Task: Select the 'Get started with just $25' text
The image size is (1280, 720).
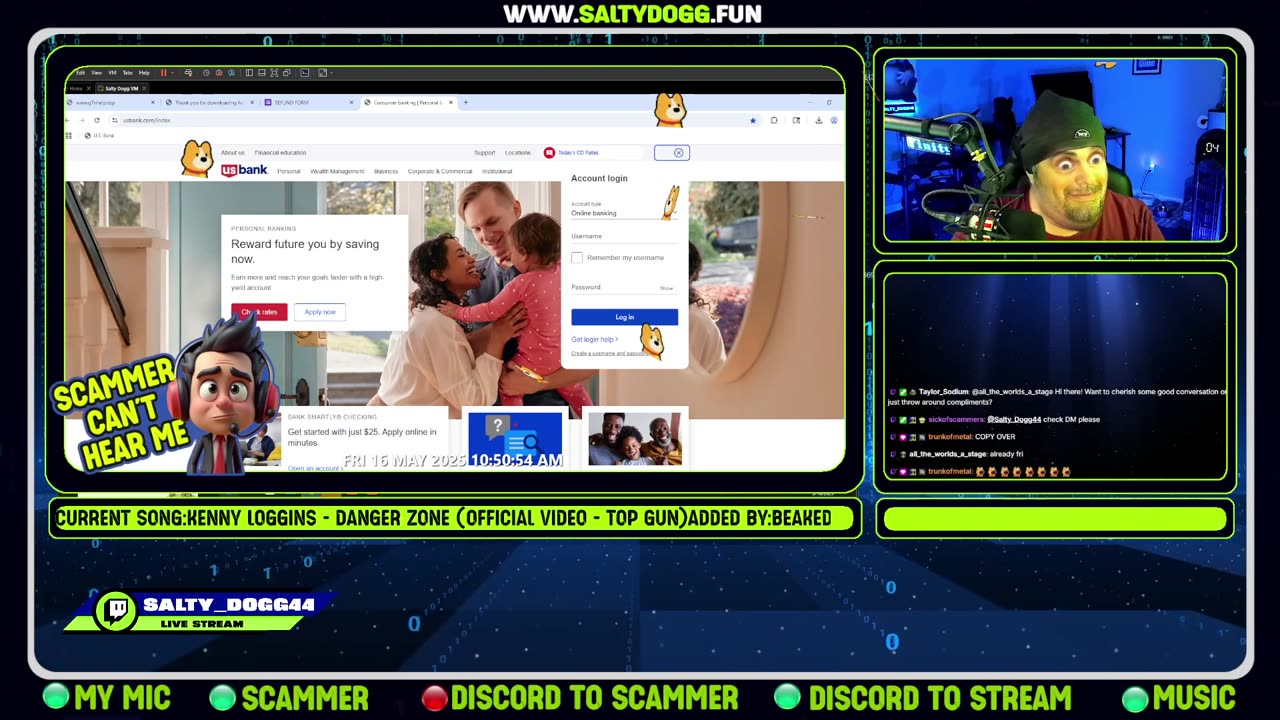Action: [x=362, y=437]
